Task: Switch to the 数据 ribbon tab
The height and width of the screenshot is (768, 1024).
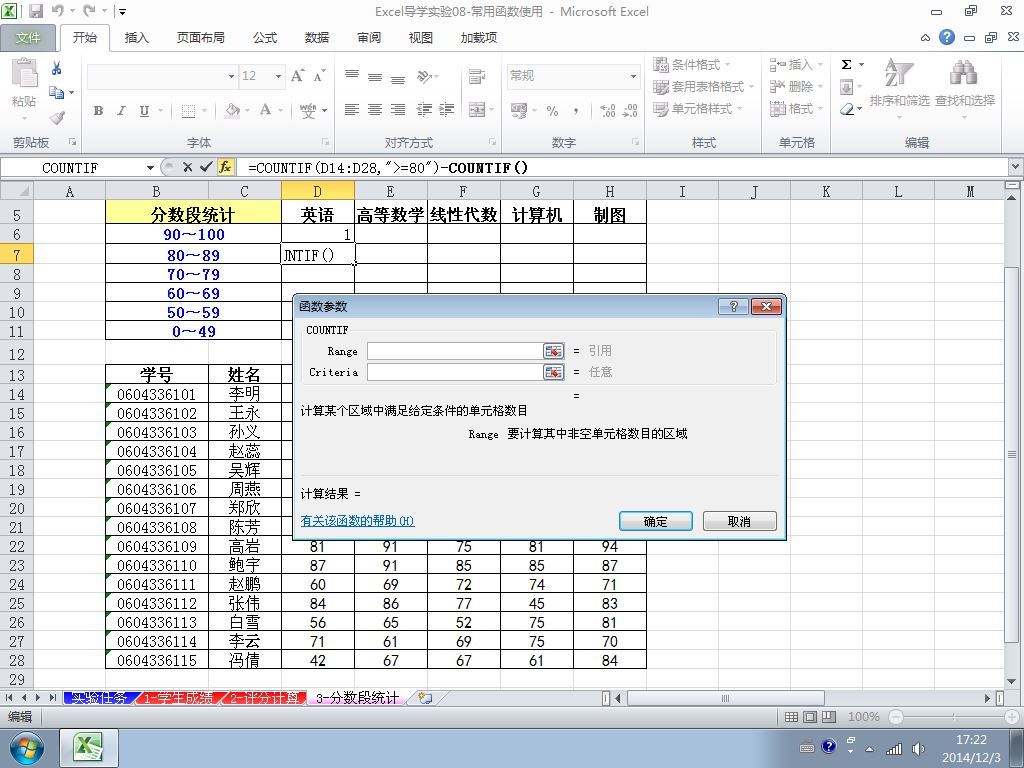Action: tap(317, 38)
